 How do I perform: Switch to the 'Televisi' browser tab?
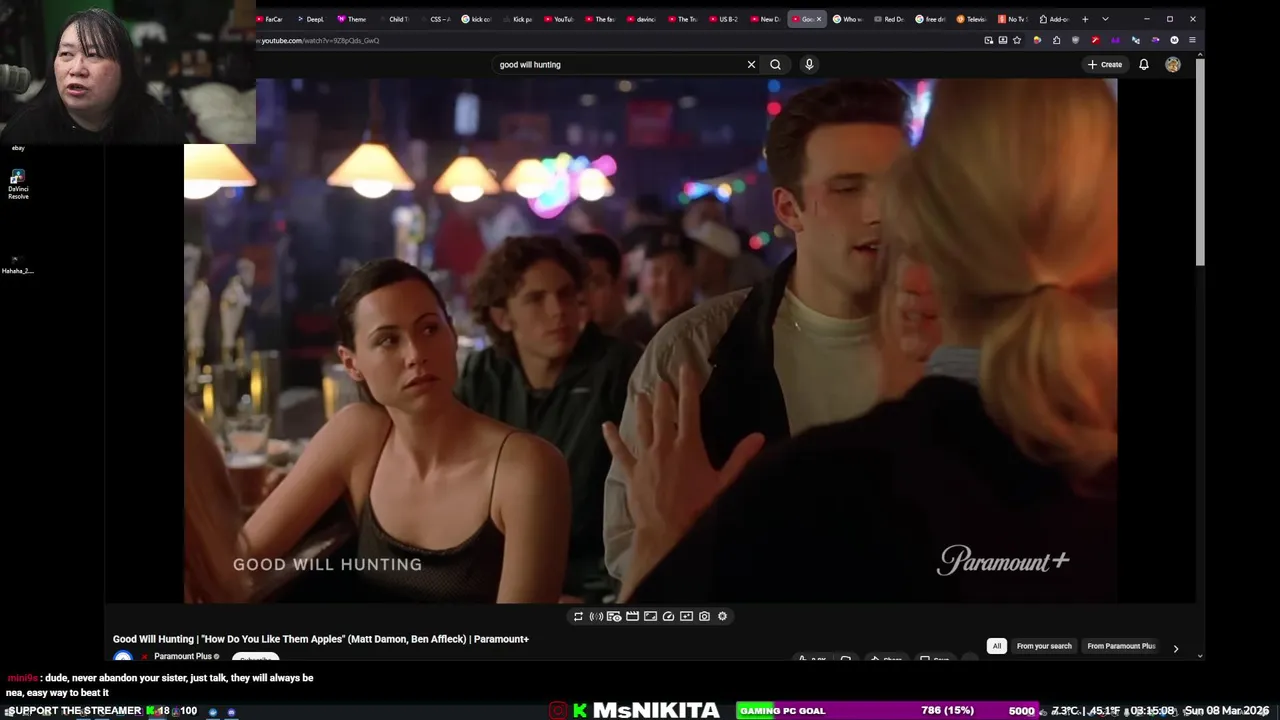click(972, 19)
